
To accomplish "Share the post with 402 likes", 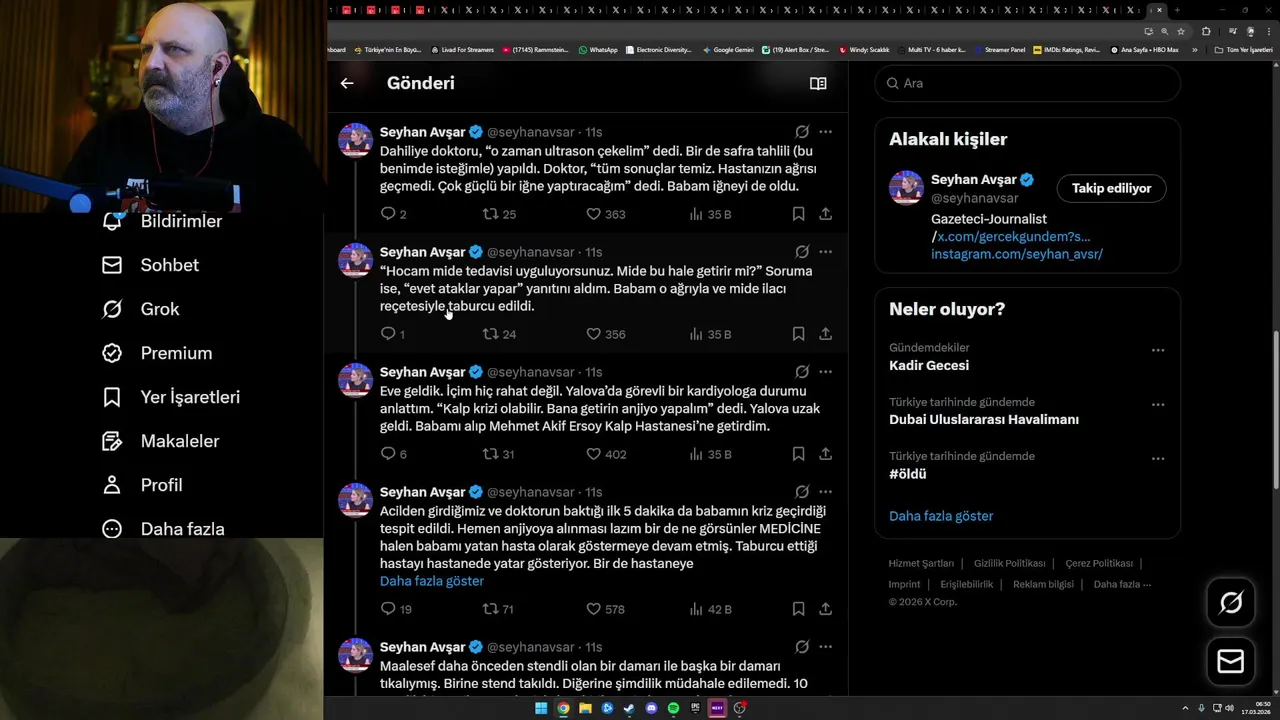I will coord(825,454).
